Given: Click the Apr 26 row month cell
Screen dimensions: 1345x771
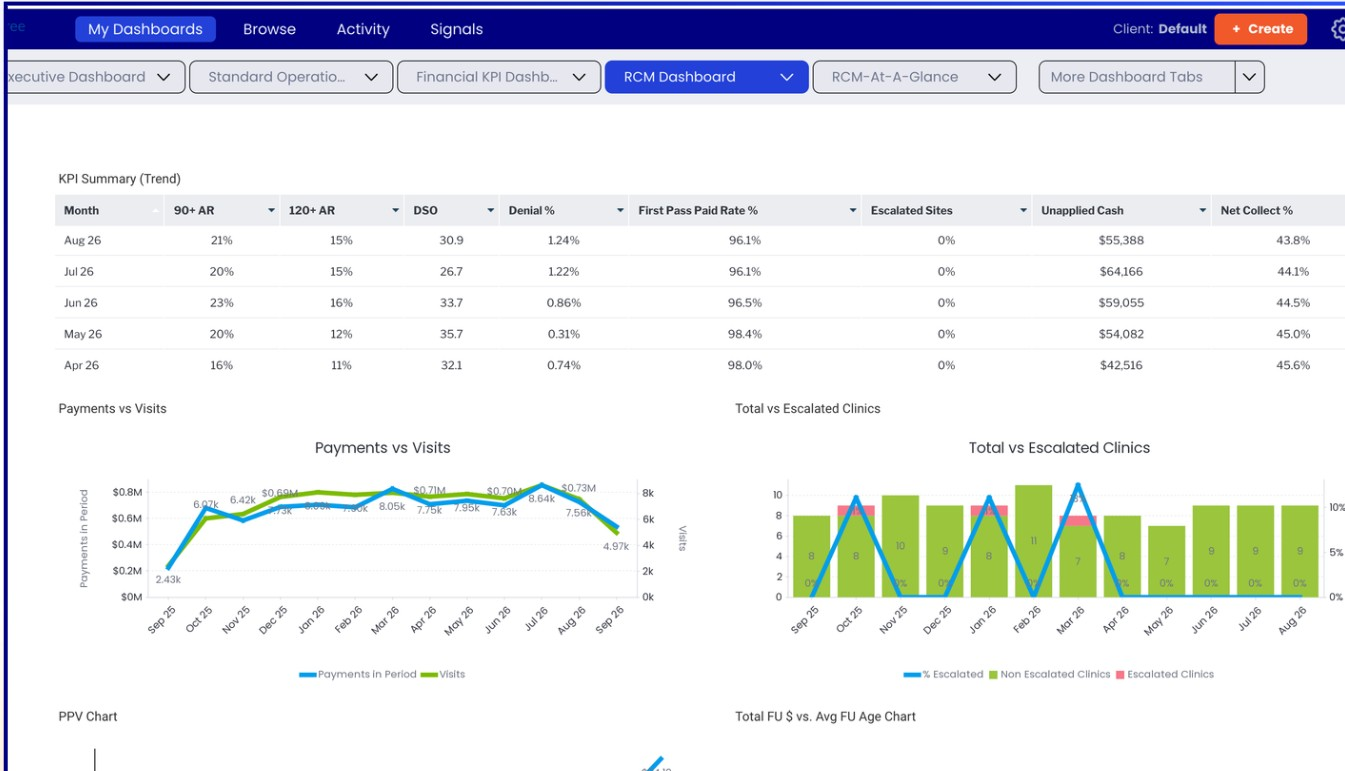Looking at the screenshot, I should click(82, 365).
